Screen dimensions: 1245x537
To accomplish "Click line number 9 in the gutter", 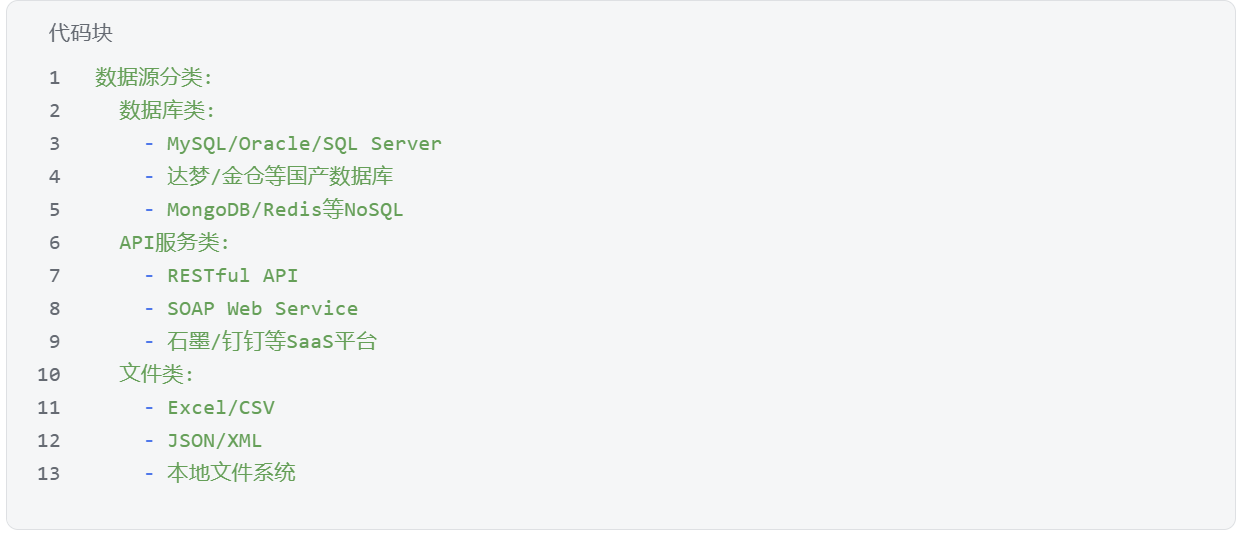I will click(x=54, y=341).
